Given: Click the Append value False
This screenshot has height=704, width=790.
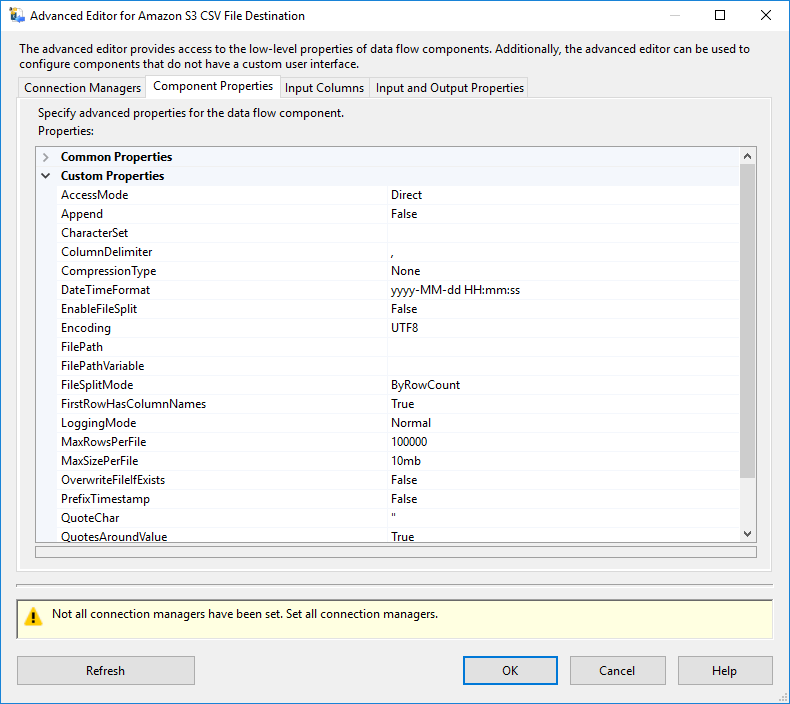Looking at the screenshot, I should point(404,214).
